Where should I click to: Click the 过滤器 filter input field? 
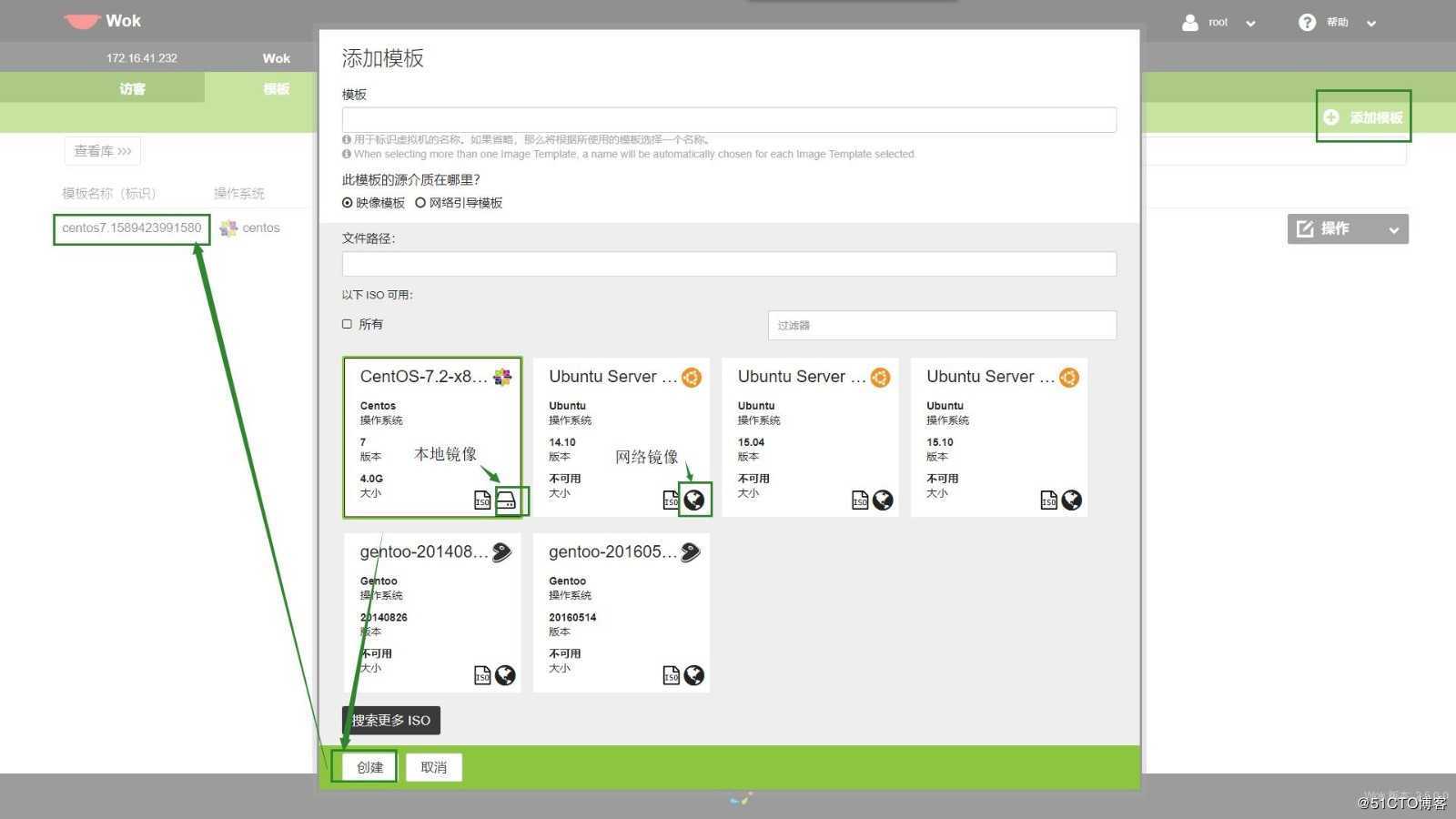[942, 325]
